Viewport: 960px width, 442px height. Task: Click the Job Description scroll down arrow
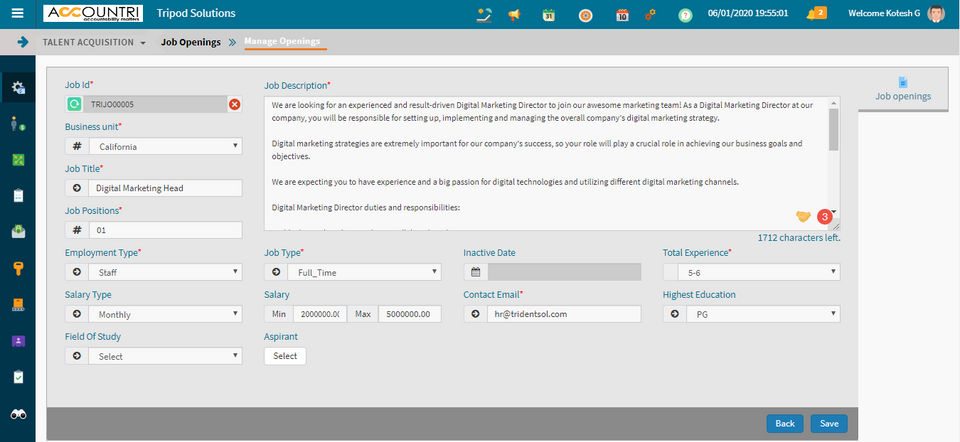(x=833, y=212)
